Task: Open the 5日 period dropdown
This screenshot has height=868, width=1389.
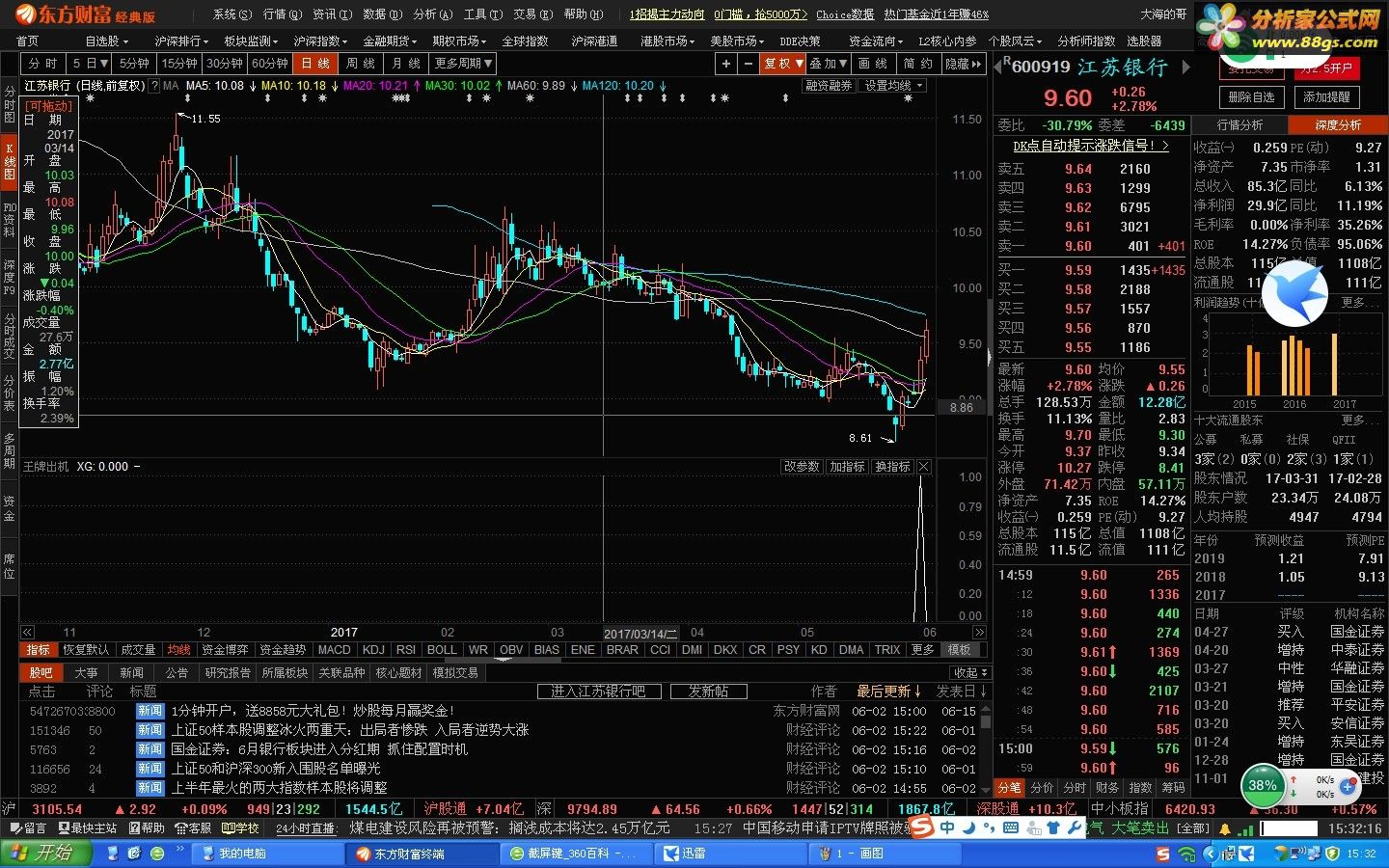Action: pyautogui.click(x=91, y=64)
